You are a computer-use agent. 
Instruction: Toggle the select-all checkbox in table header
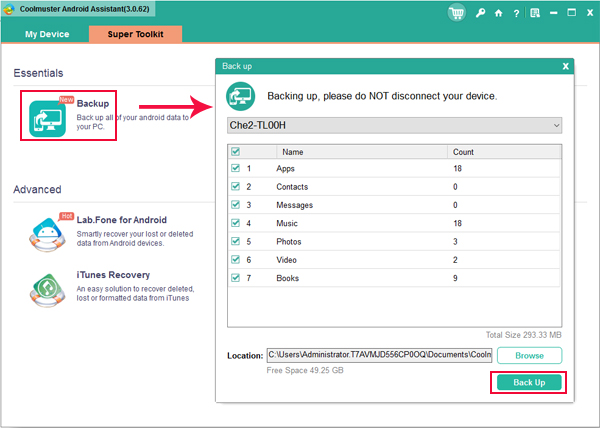click(x=235, y=151)
